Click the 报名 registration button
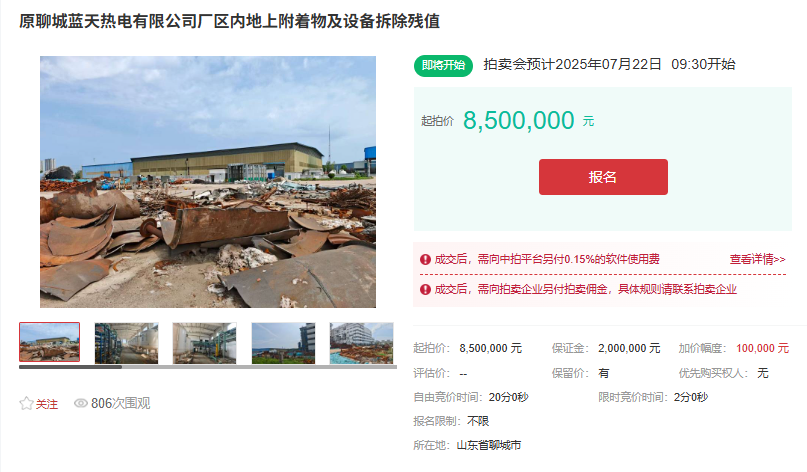The image size is (807, 472). (603, 177)
